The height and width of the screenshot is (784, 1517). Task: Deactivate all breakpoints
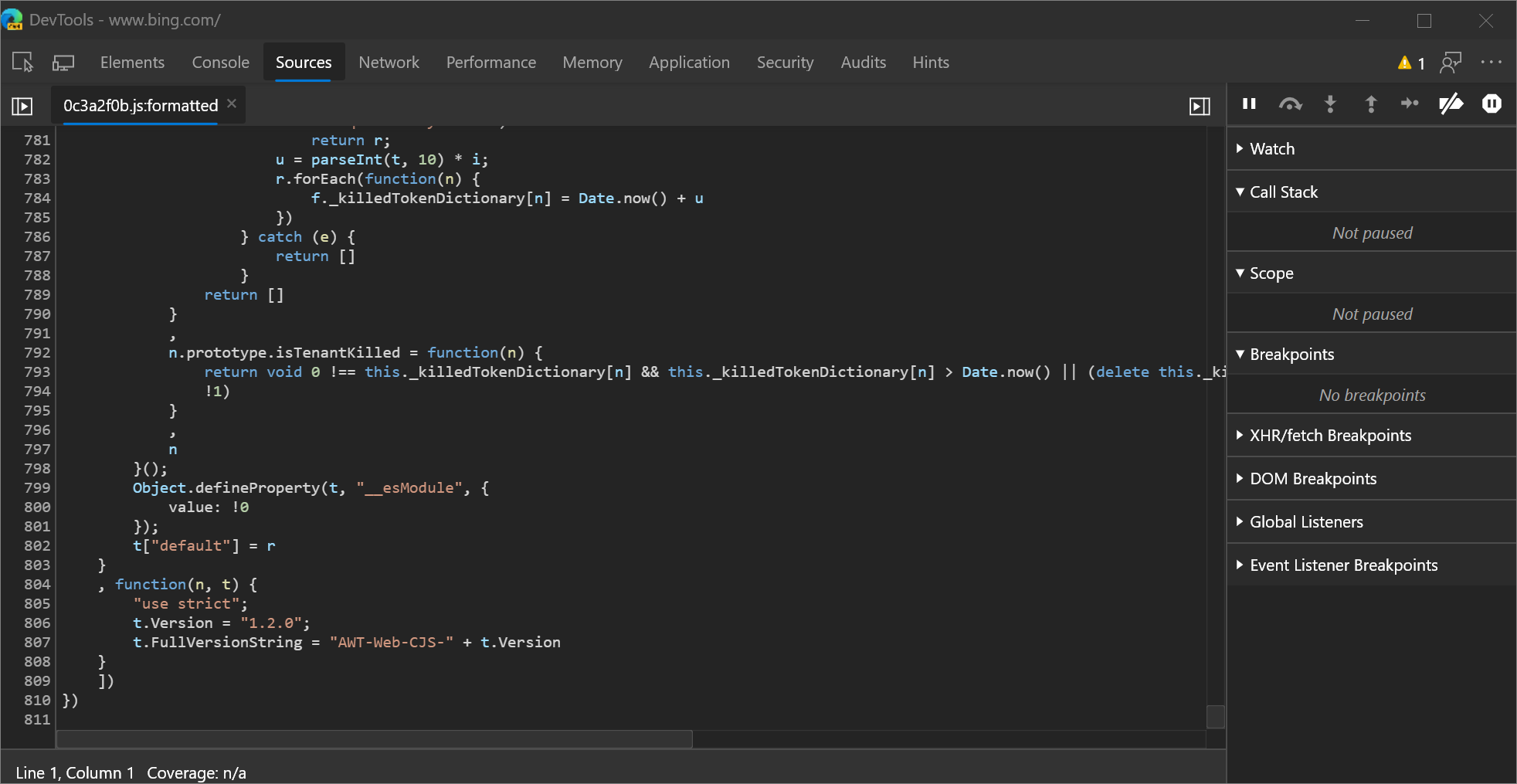1451,104
